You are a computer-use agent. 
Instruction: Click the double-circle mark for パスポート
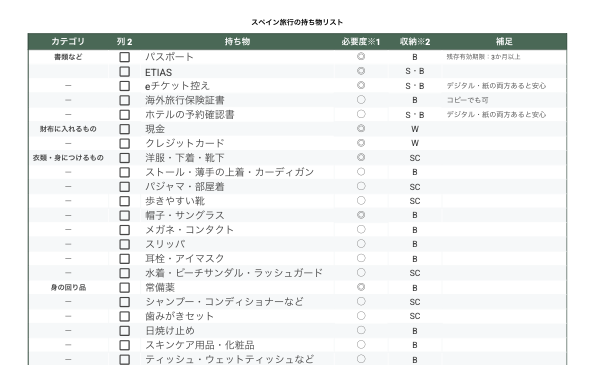tap(361, 57)
